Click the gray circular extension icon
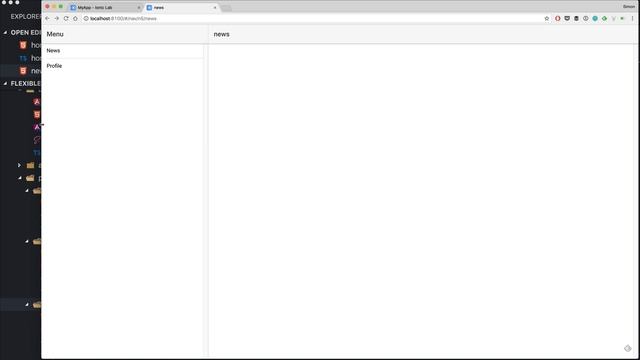640x360 pixels. coord(586,18)
